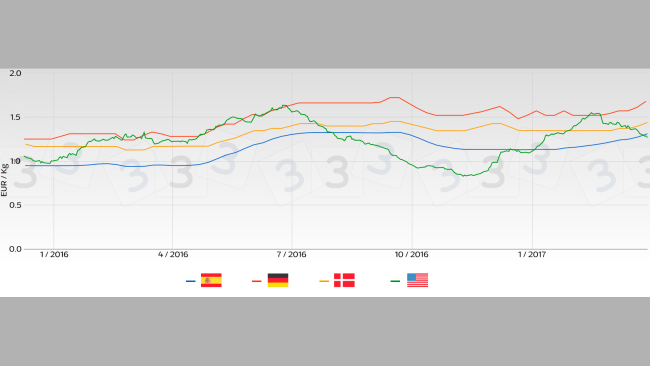Toggle the Denmark flag legend entry
This screenshot has height=366, width=650.
344,280
